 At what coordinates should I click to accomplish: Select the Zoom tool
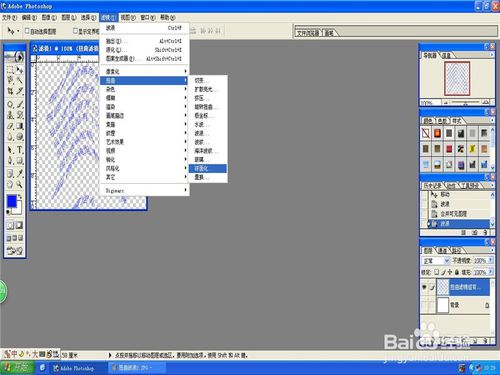point(20,184)
